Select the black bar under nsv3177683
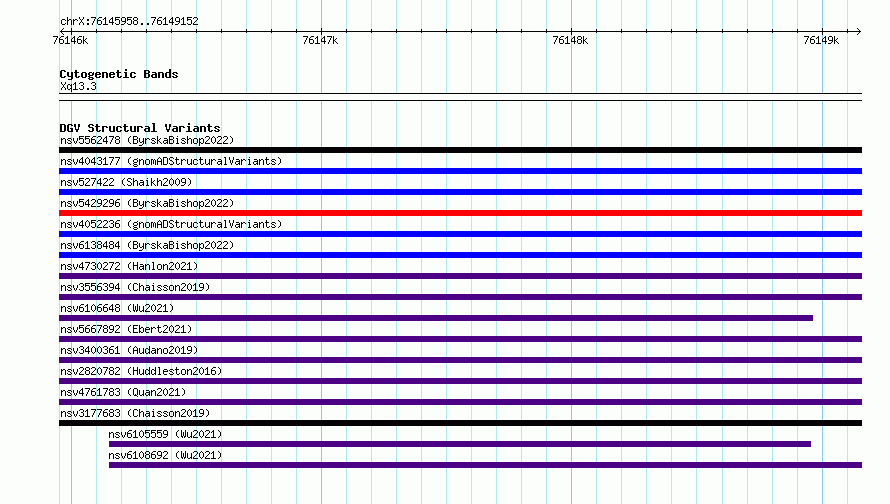This screenshot has height=504, width=890. tap(460, 423)
